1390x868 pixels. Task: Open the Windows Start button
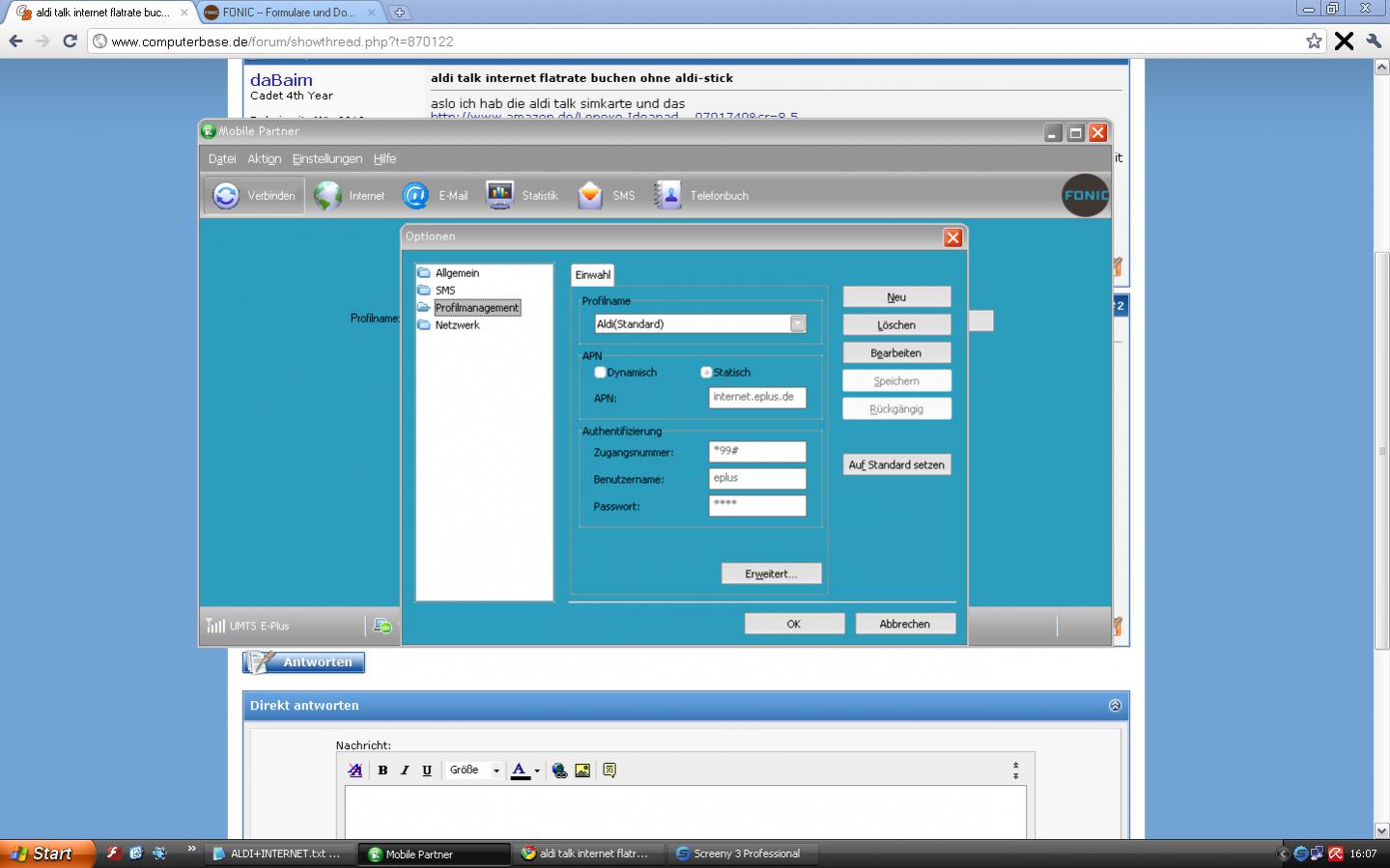click(x=47, y=854)
